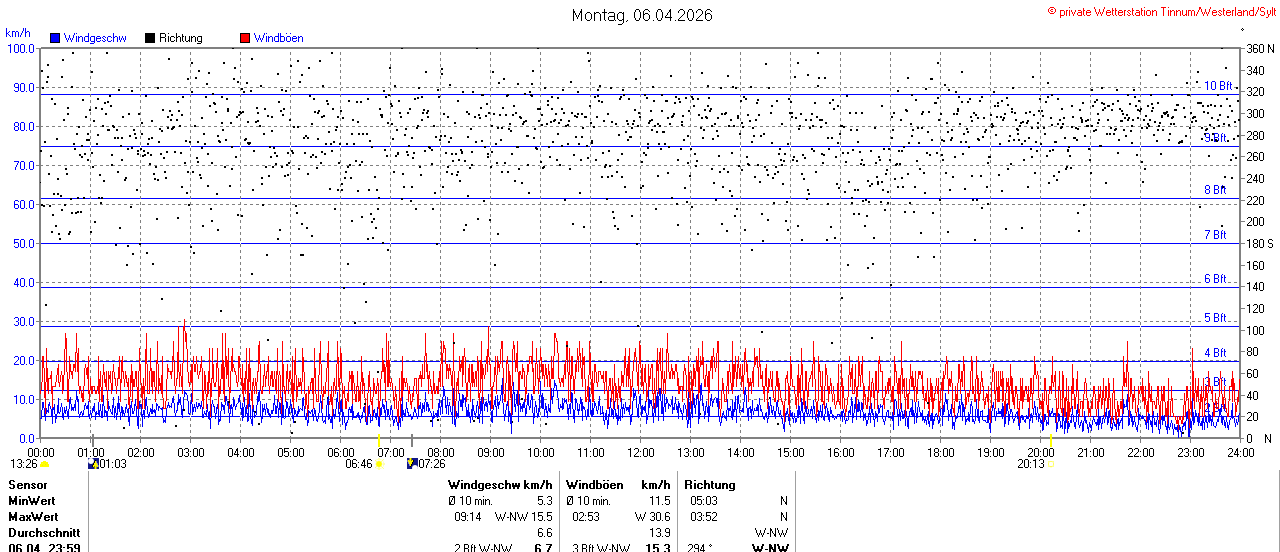Click the 12:00 time axis label
1280x552 pixels.
click(640, 453)
